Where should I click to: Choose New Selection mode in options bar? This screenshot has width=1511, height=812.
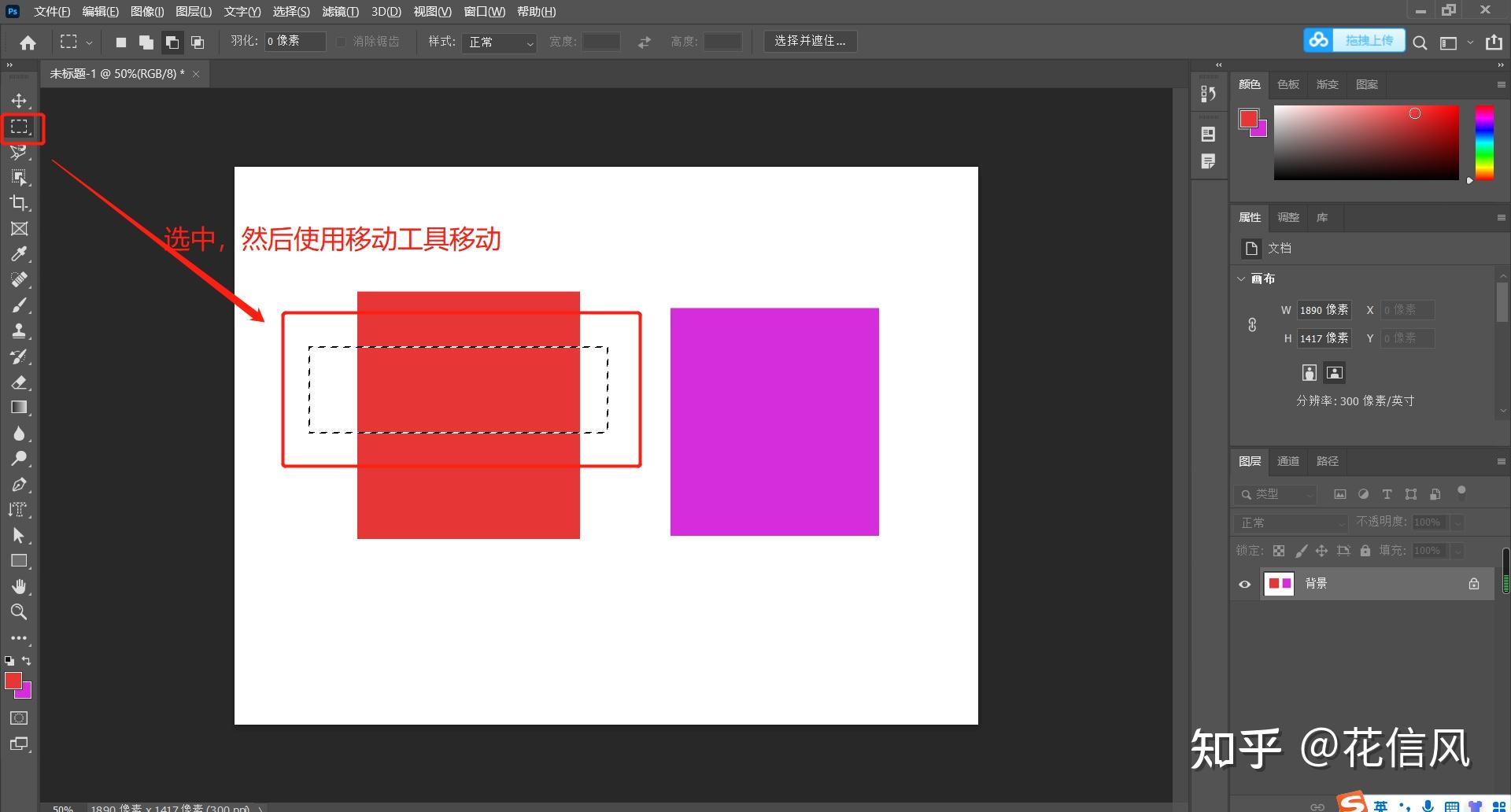121,42
